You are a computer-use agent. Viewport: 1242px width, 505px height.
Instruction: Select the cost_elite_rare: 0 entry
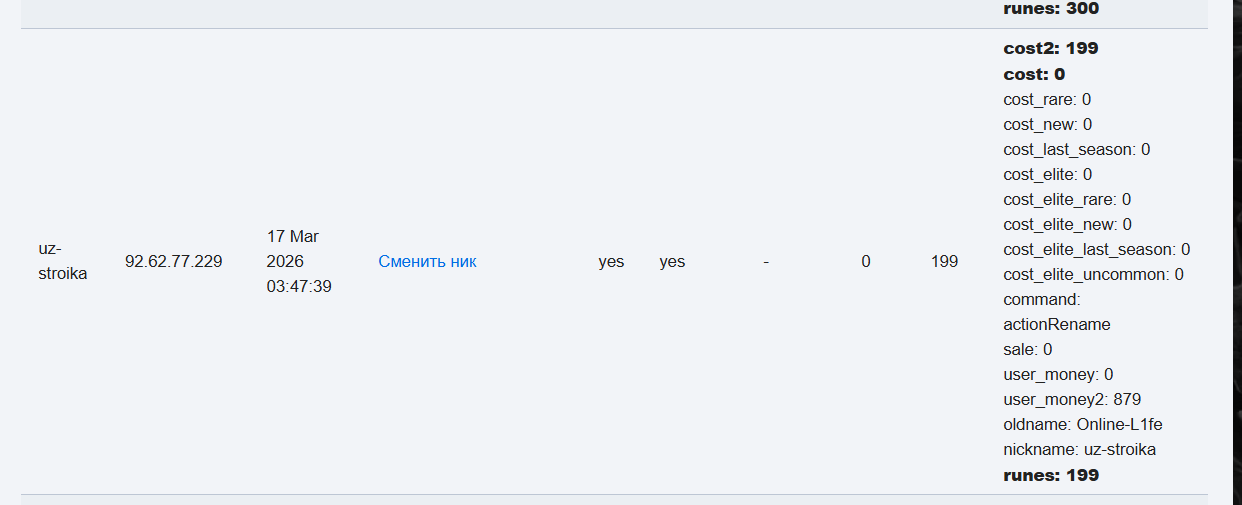click(x=1067, y=199)
